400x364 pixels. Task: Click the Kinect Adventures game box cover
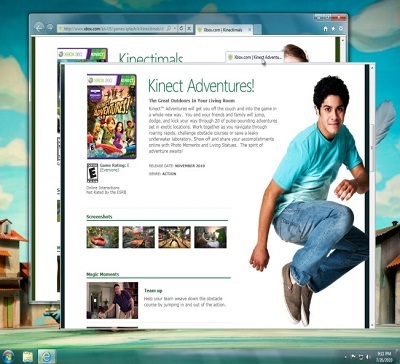tap(112, 116)
